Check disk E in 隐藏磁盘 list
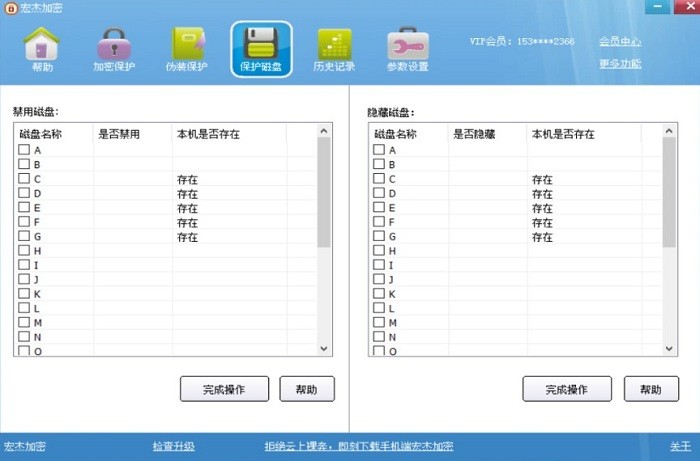This screenshot has height=461, width=700. coord(379,207)
